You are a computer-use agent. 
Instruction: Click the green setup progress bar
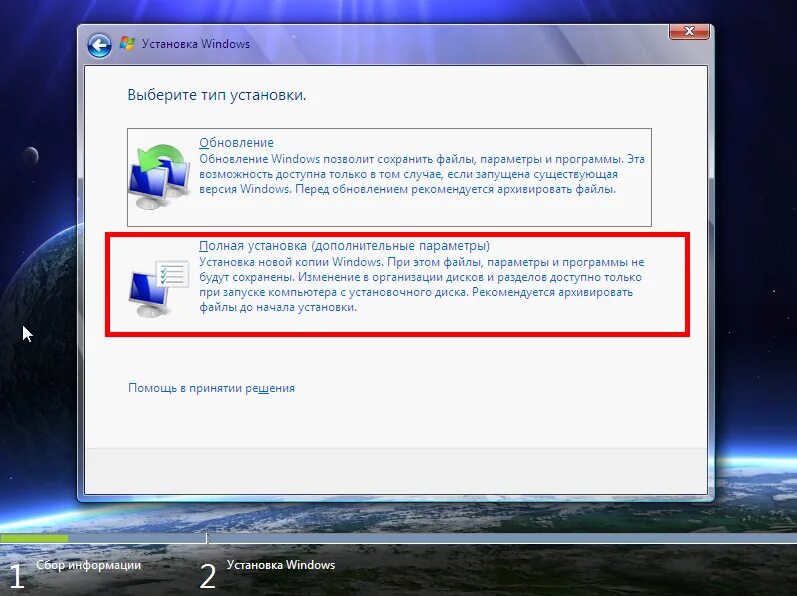click(x=34, y=538)
